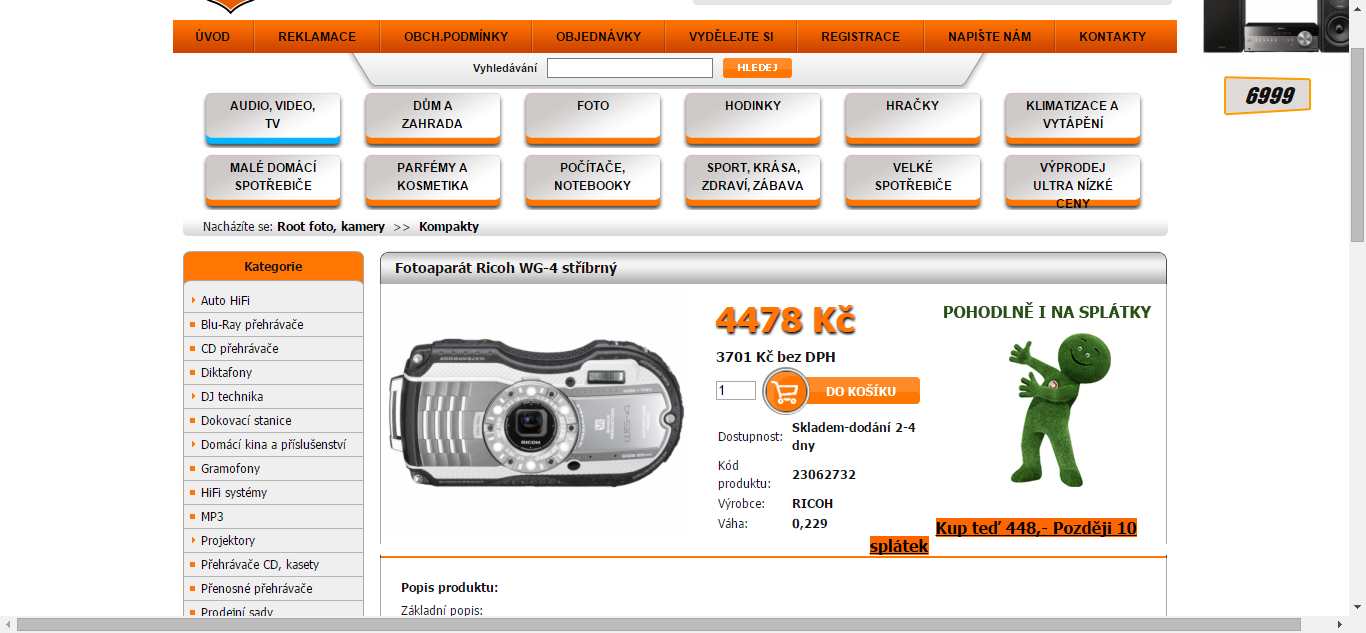Click the POHODLNĚ I NA SPLÁTKY heading
The image size is (1366, 633).
point(1047,312)
